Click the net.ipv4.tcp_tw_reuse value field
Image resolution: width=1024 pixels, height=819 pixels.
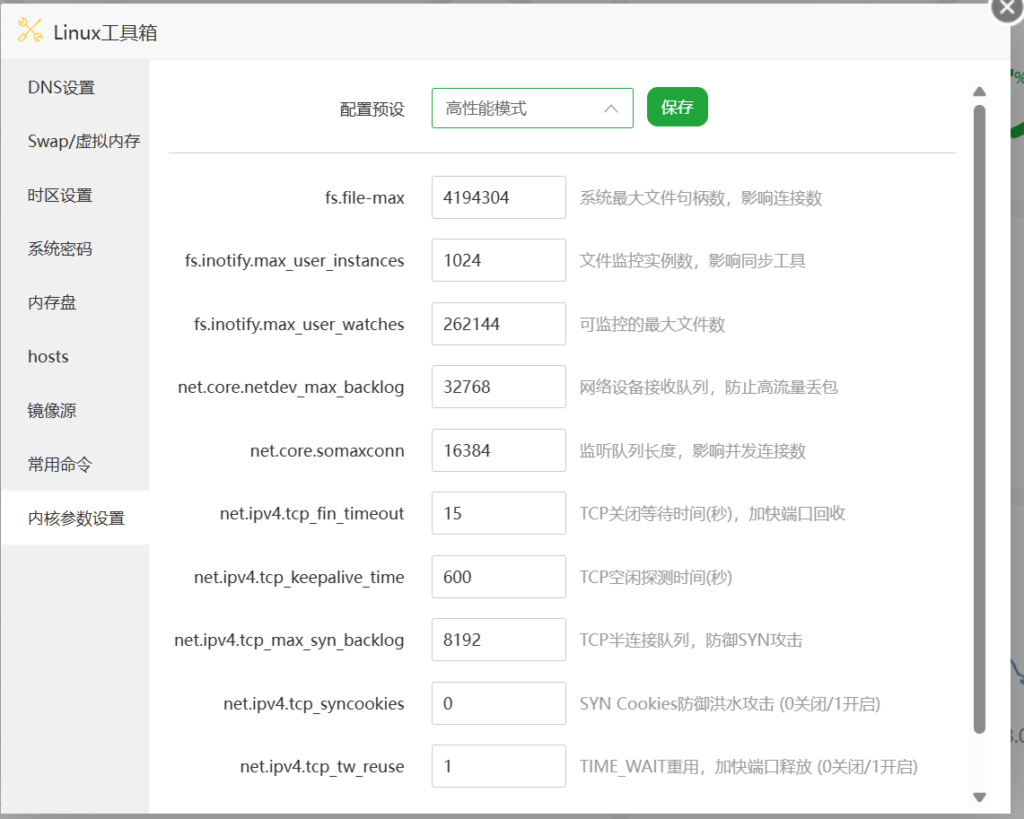pos(498,767)
